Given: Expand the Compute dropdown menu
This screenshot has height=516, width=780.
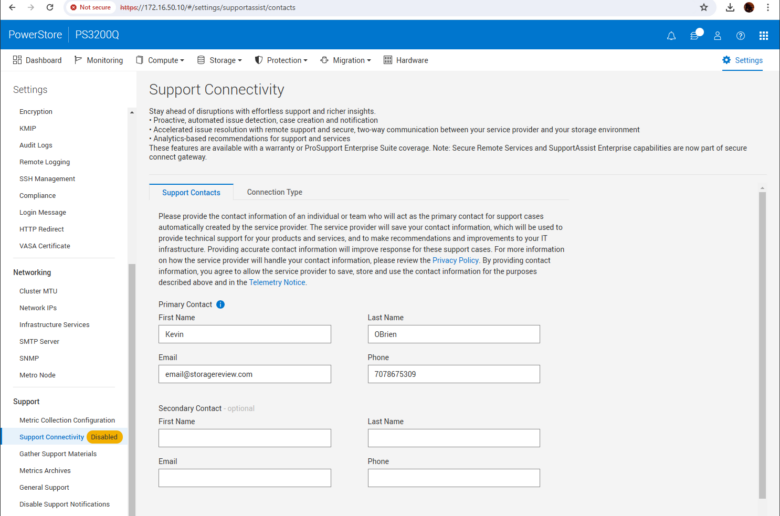Looking at the screenshot, I should [160, 60].
